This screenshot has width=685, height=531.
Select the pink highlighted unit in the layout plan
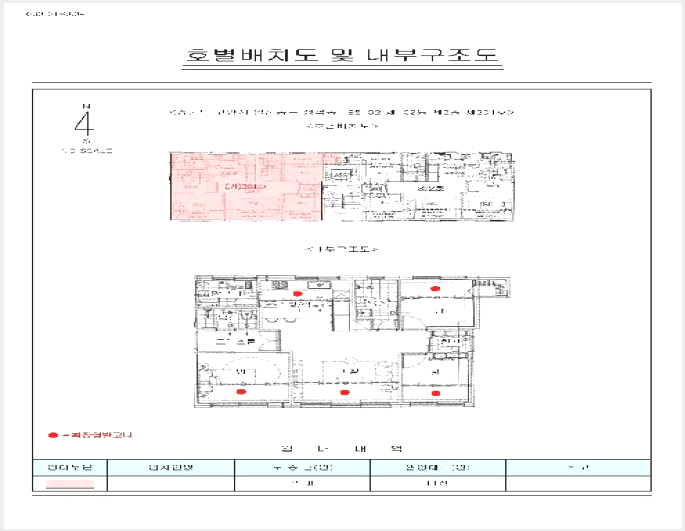click(x=246, y=186)
